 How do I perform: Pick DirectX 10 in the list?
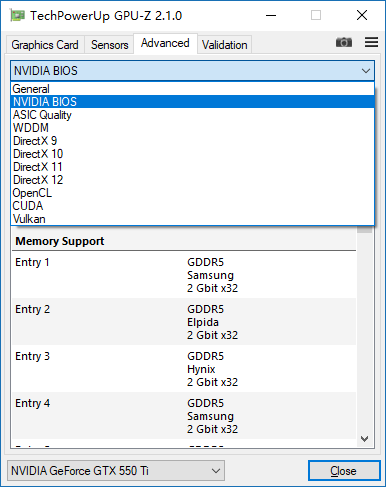193,154
